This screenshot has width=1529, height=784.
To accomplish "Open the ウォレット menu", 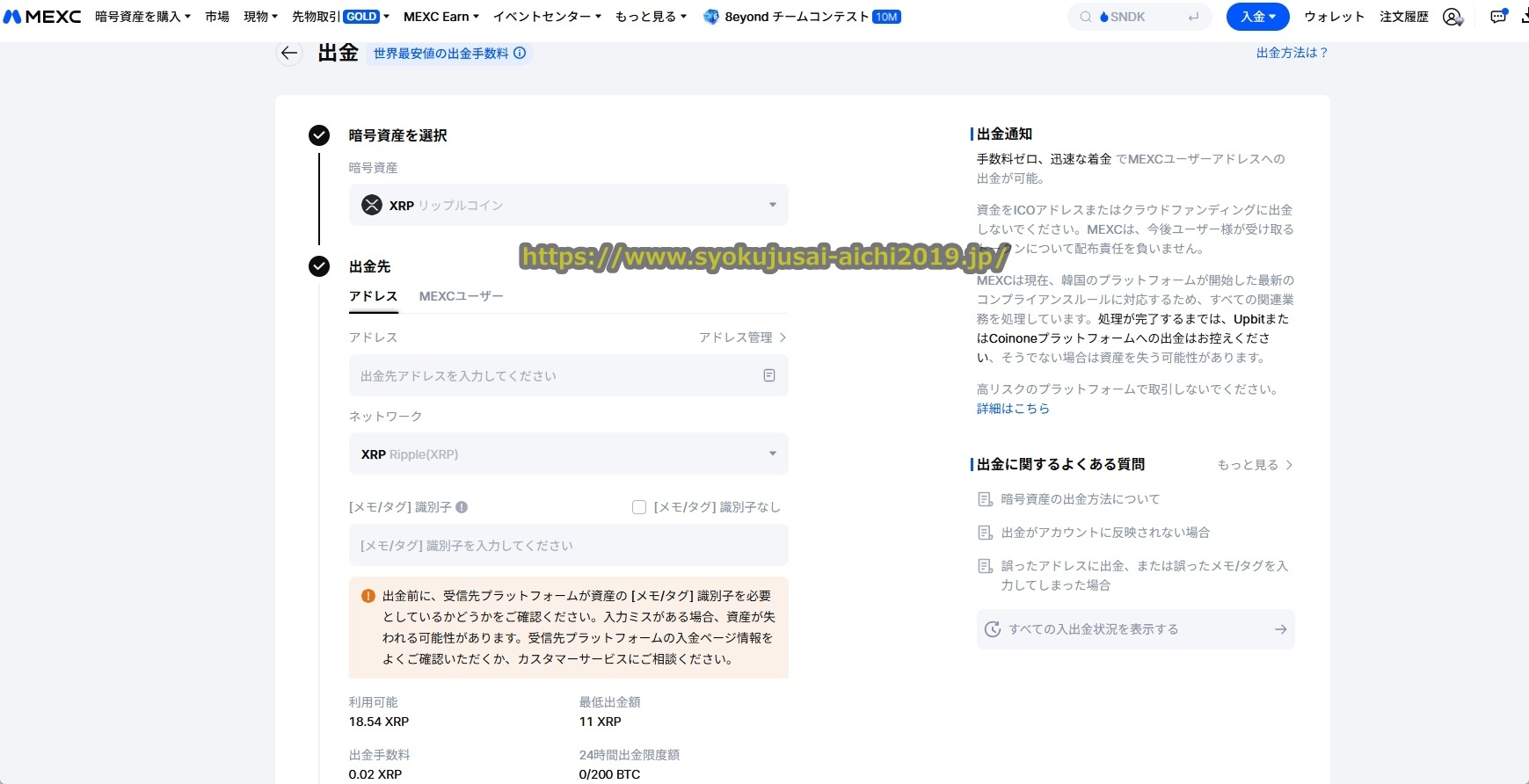I will (x=1334, y=17).
